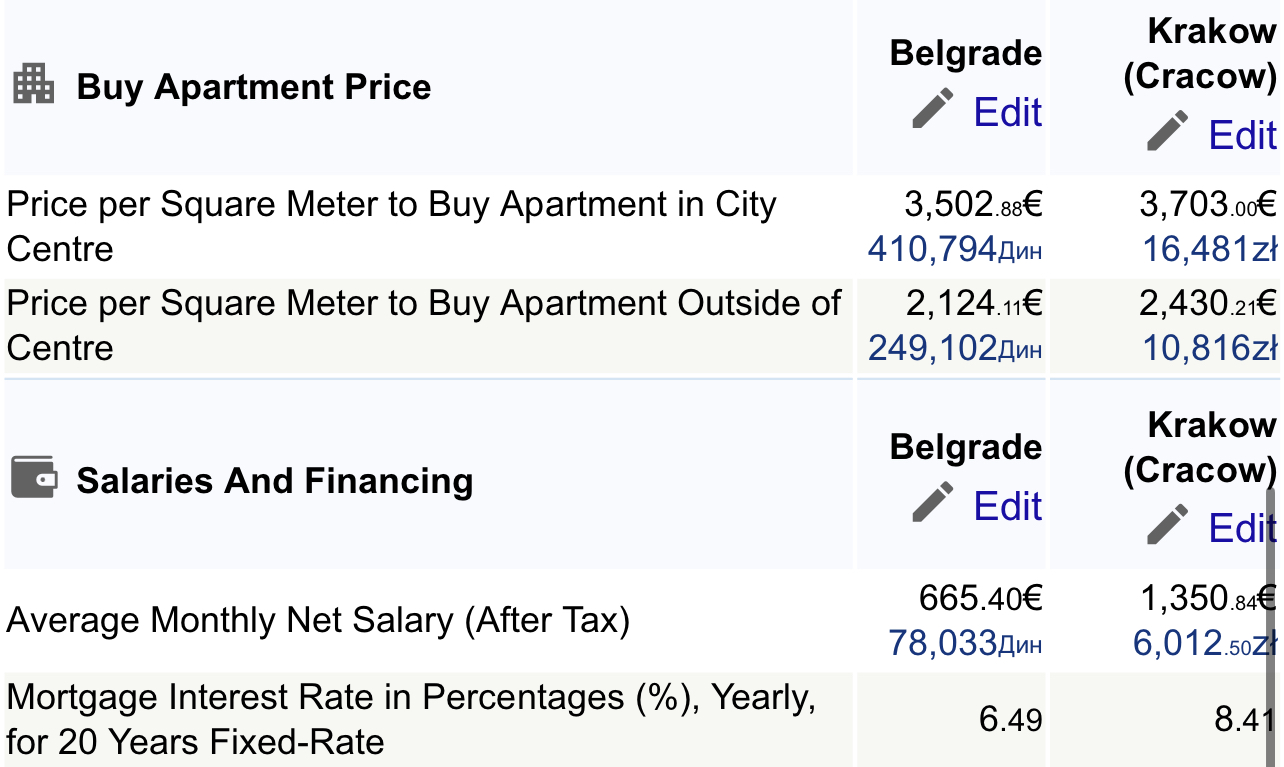Click the Mortgage Interest Rate row label
Screen dimensions: 1284x767
pyautogui.click(x=410, y=719)
